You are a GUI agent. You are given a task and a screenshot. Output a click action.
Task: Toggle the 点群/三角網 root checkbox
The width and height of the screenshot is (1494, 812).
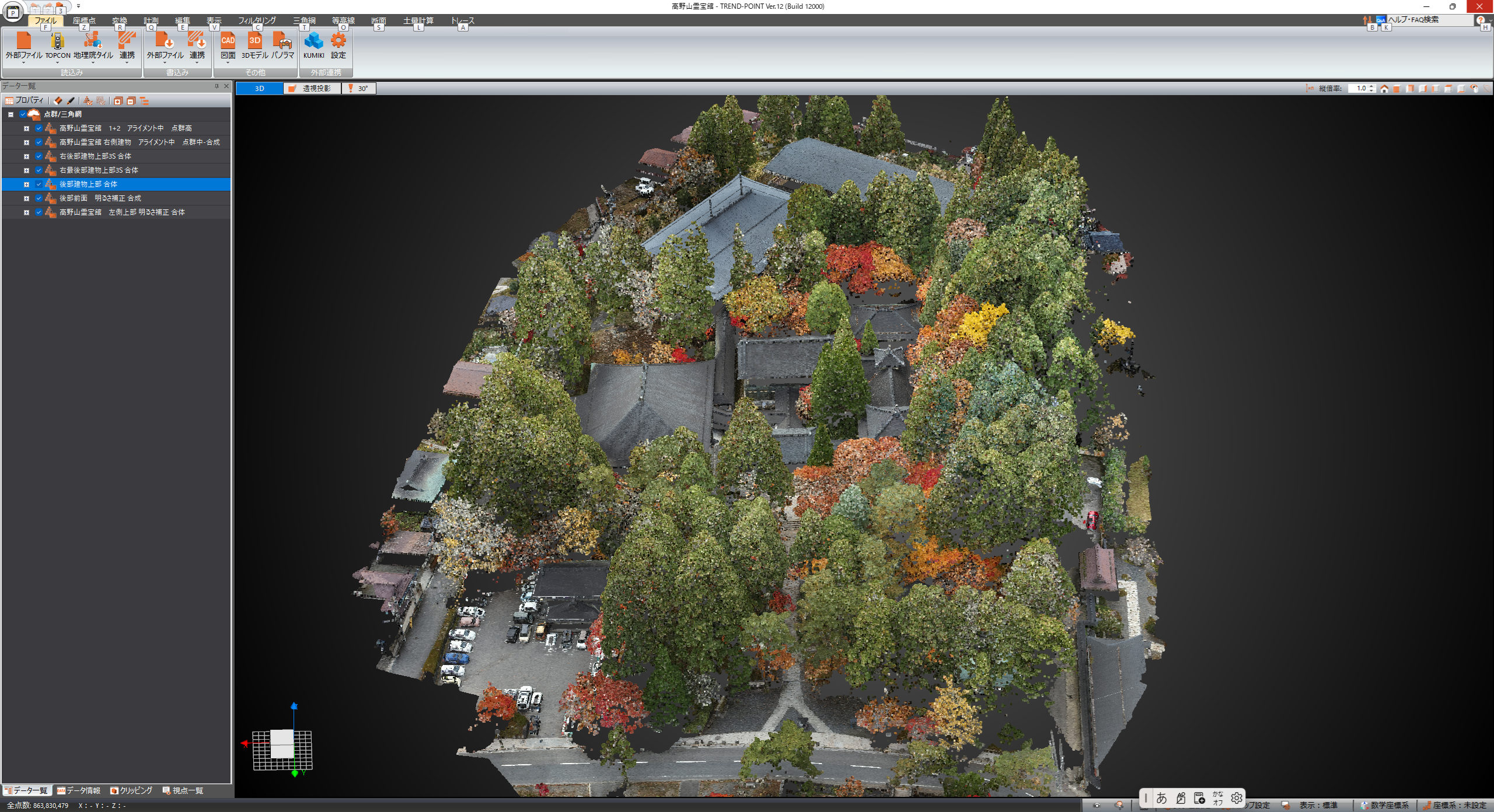(23, 114)
